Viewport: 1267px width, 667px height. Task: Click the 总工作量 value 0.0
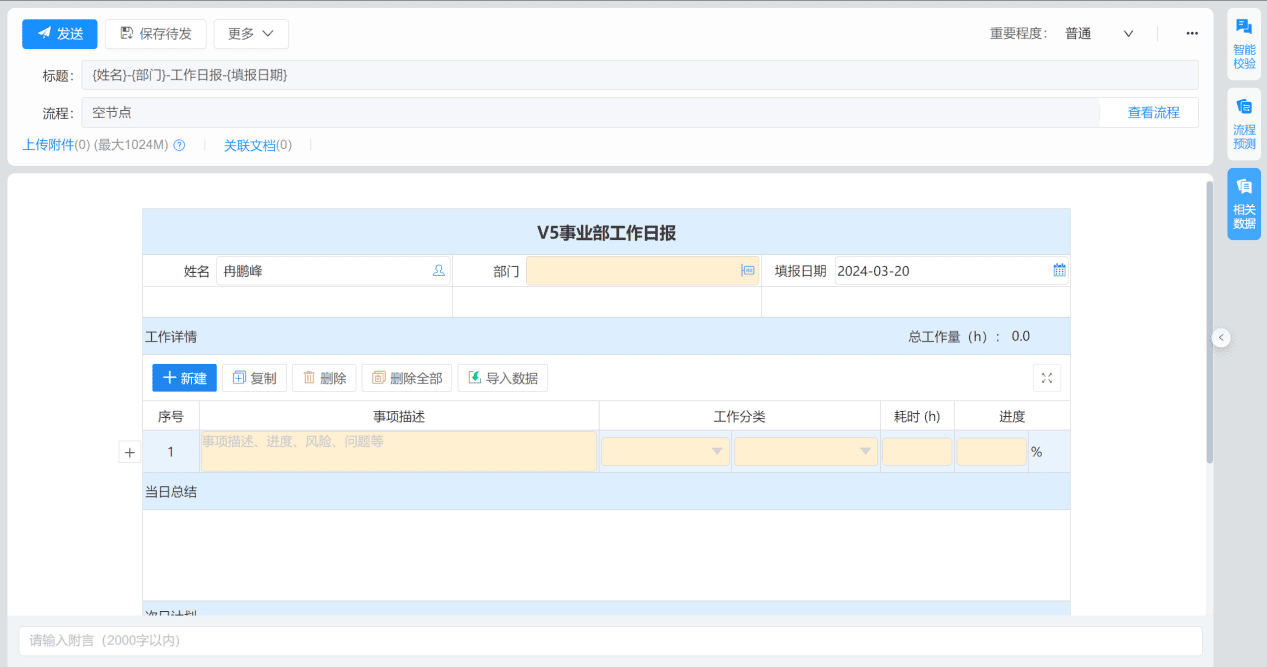point(1020,337)
